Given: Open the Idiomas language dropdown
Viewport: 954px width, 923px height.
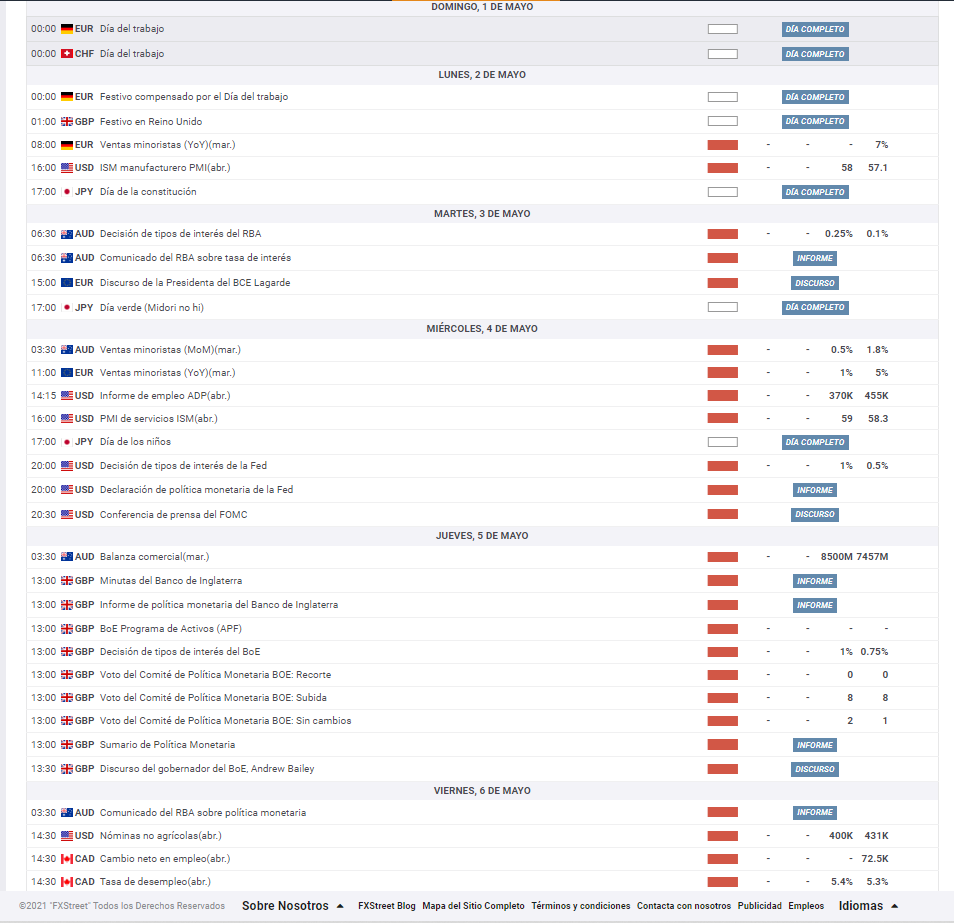Looking at the screenshot, I should pos(868,906).
